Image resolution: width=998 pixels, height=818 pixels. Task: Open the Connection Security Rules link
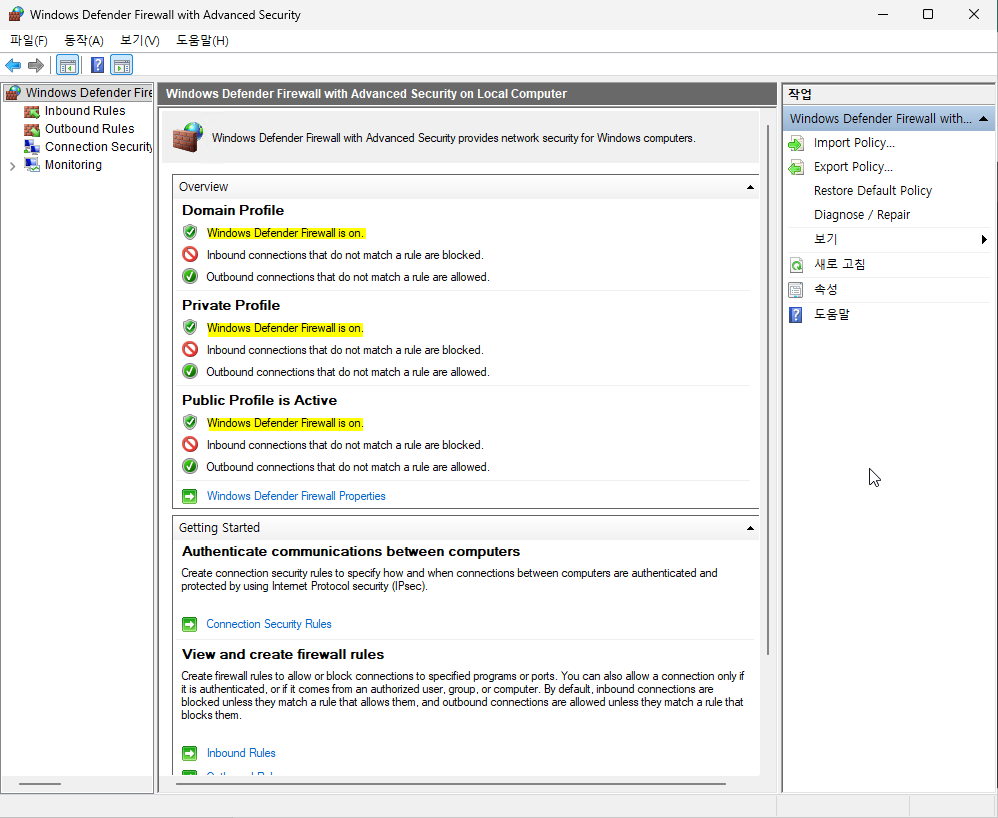click(269, 624)
